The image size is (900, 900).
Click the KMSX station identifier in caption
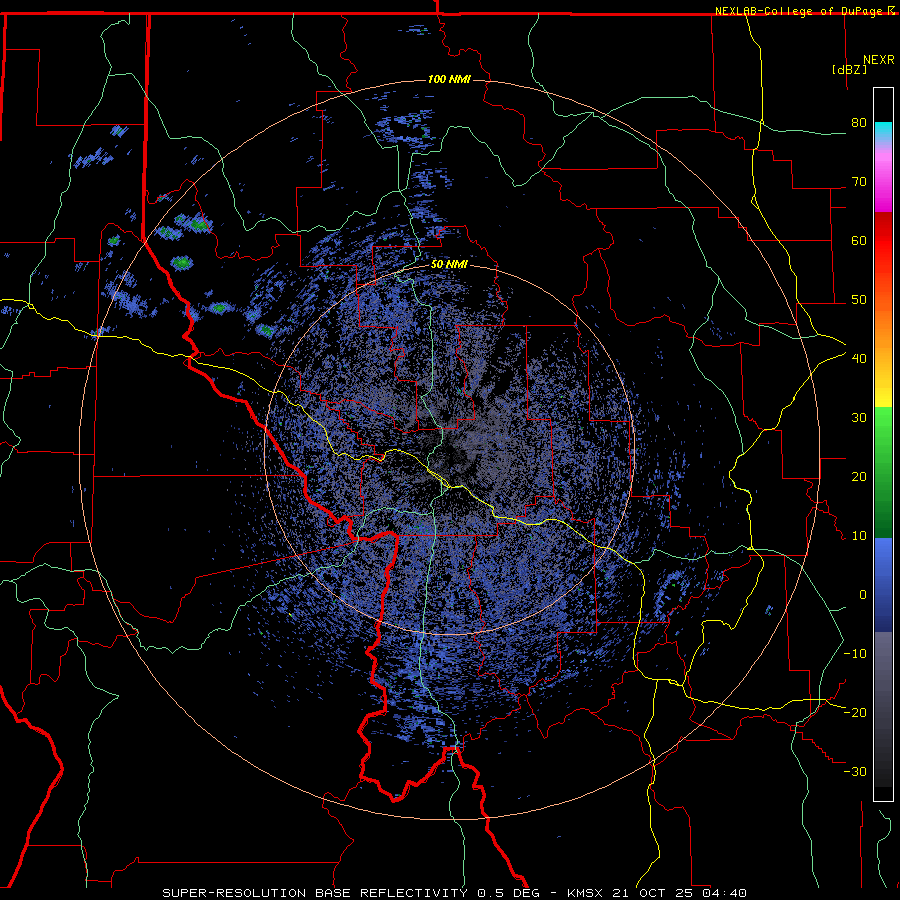587,893
